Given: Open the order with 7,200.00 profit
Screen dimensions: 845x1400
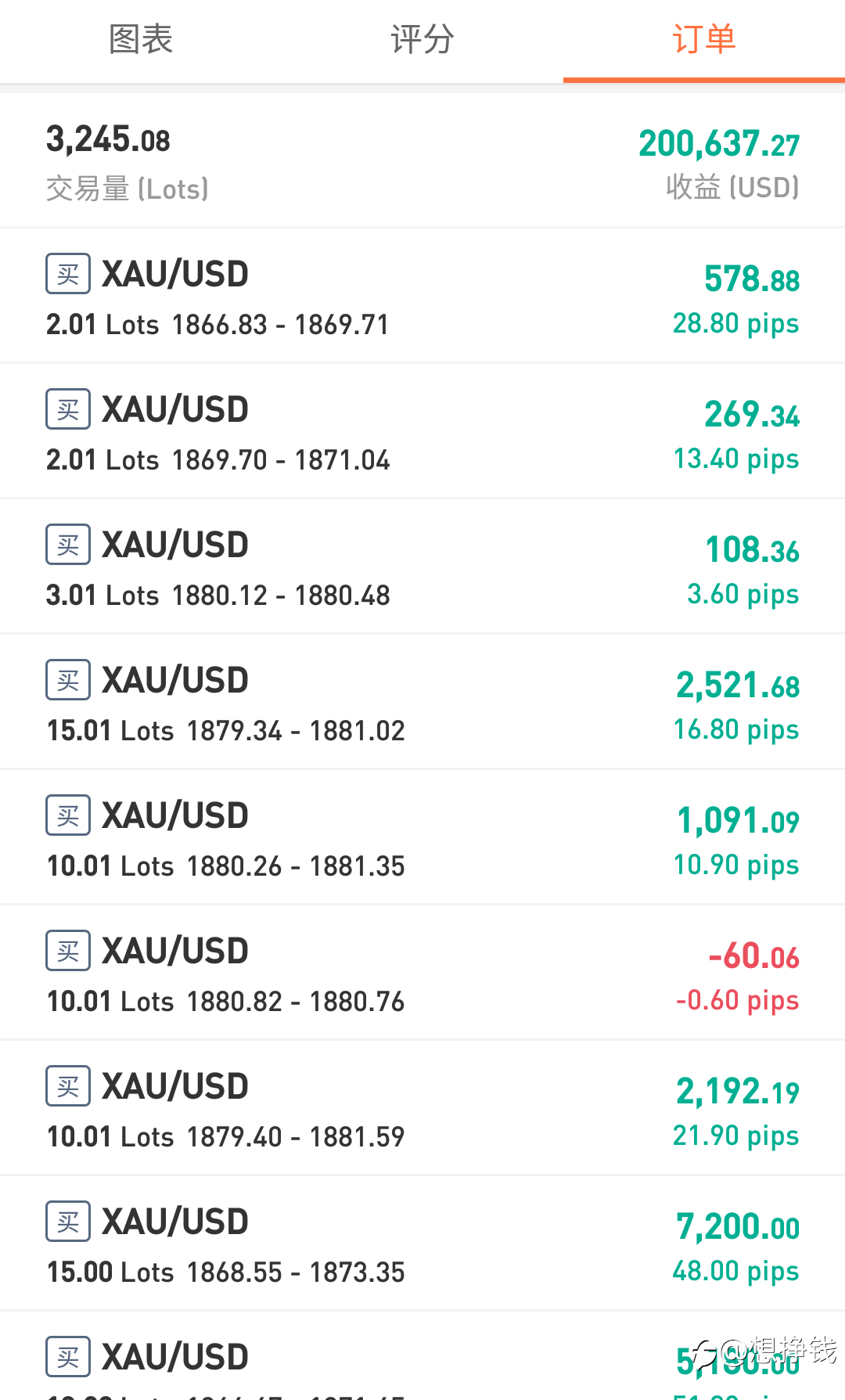Looking at the screenshot, I should pos(422,1244).
